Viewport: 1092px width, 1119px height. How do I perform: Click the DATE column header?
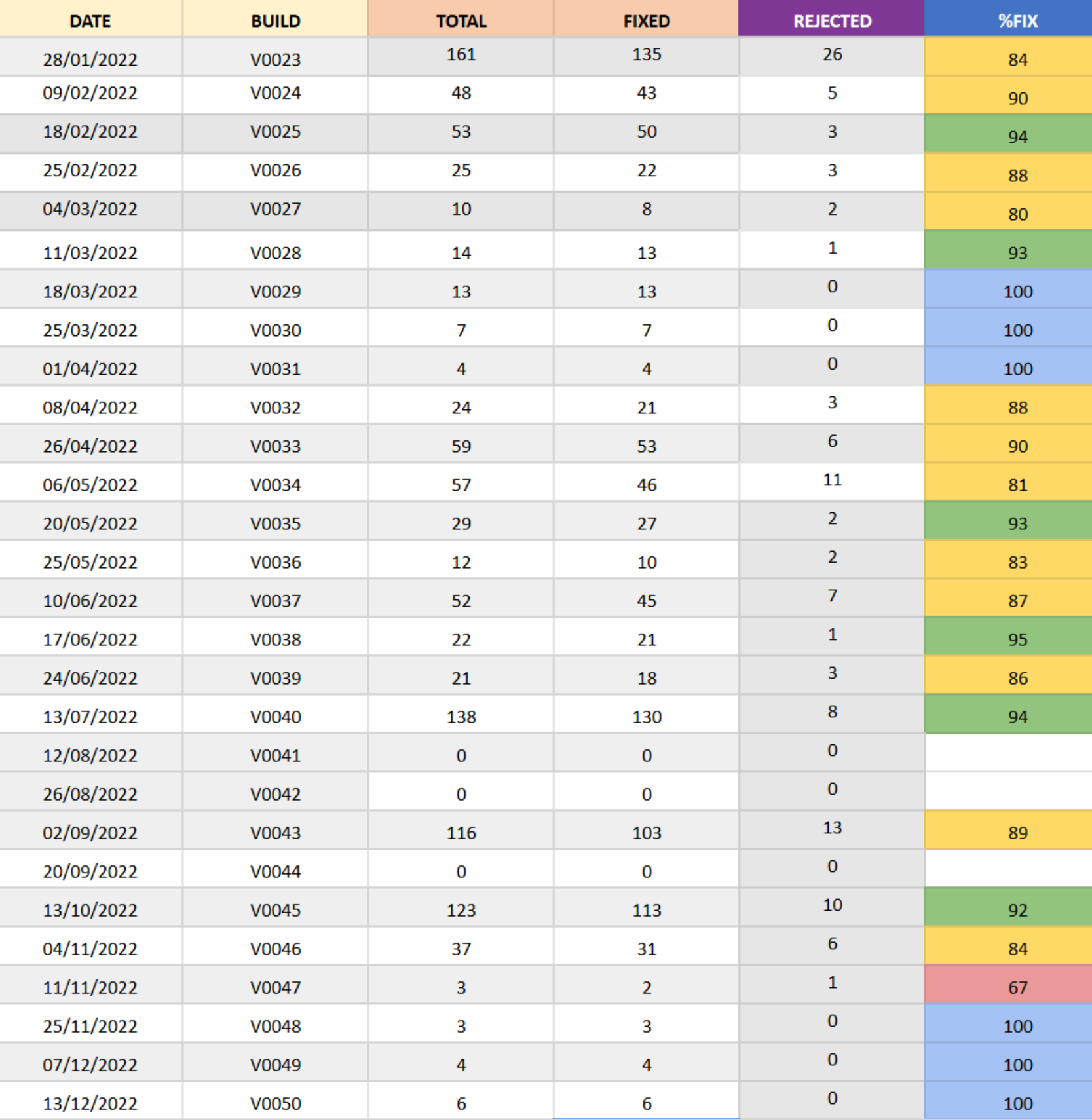(90, 20)
